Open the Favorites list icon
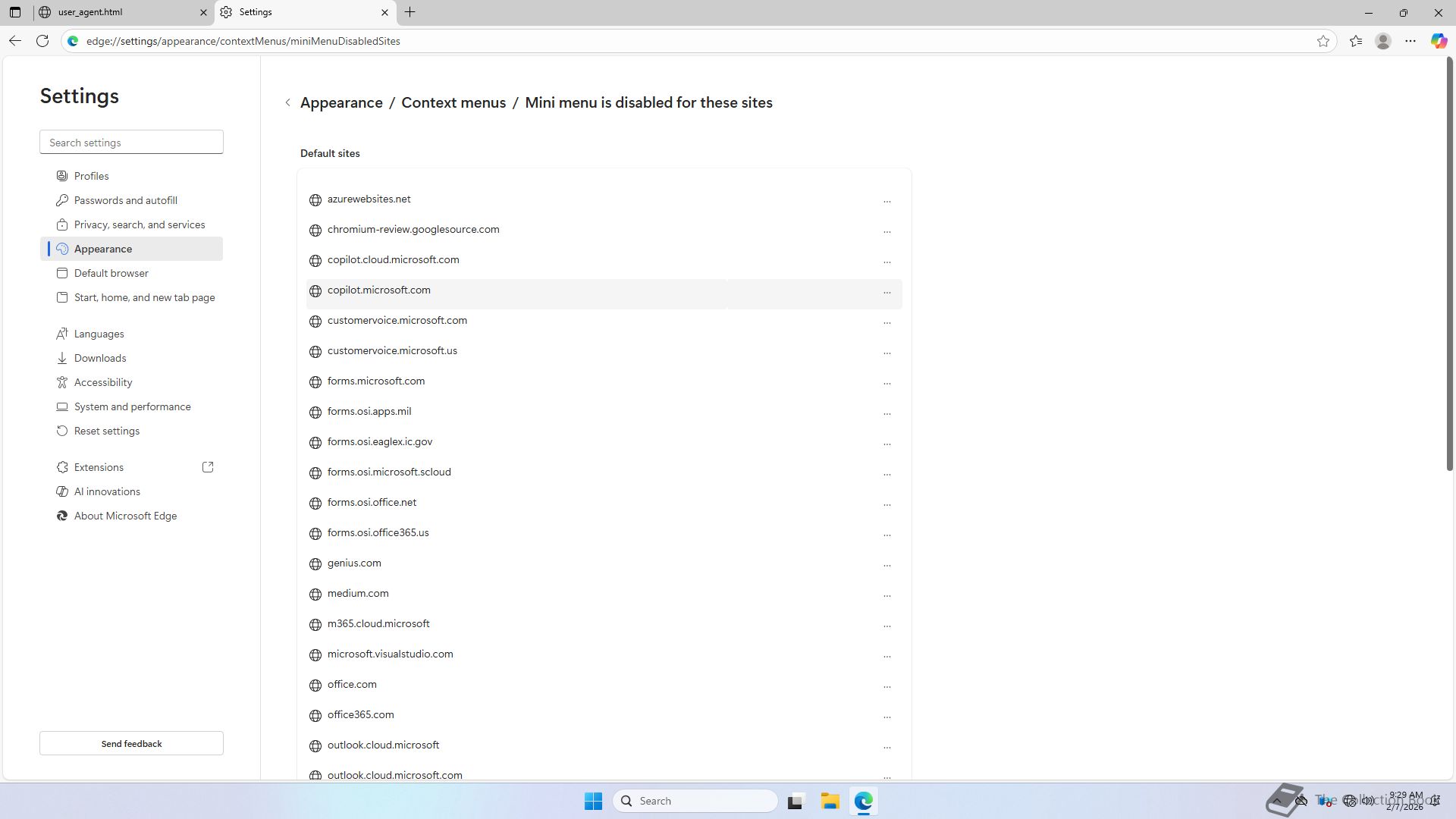 [1356, 41]
